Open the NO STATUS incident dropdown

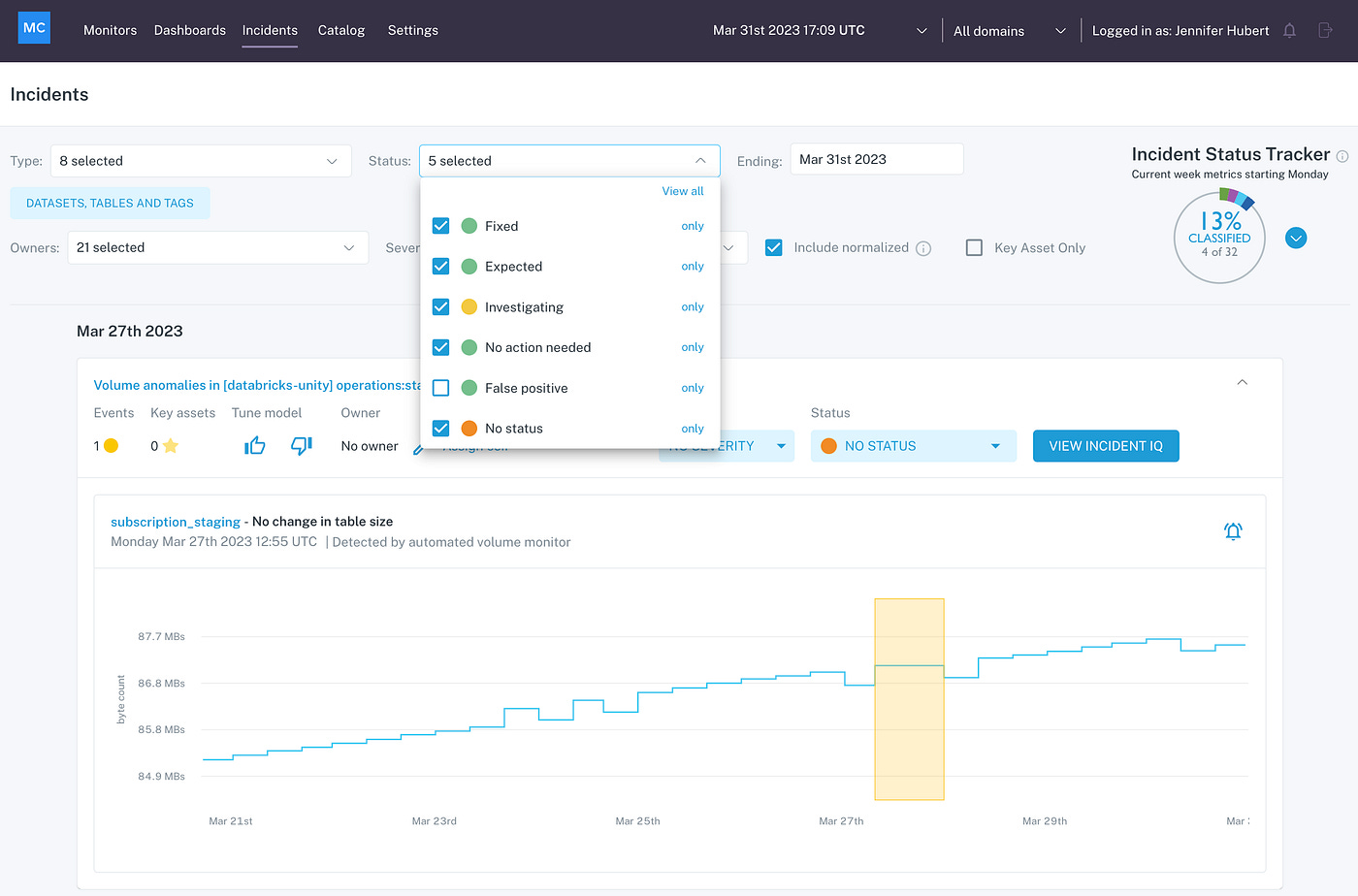pos(913,446)
